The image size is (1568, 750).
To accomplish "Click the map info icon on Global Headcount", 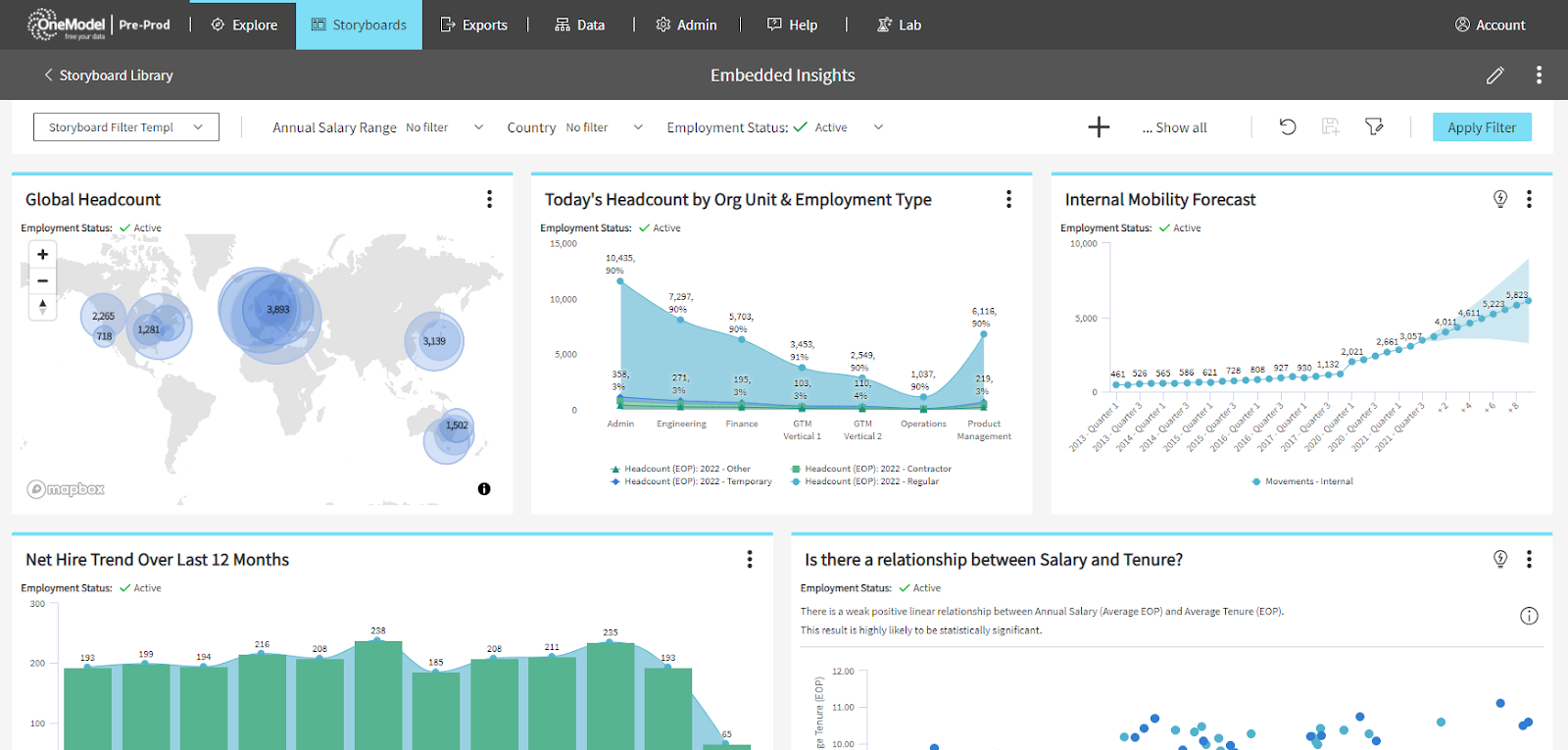I will (x=484, y=489).
